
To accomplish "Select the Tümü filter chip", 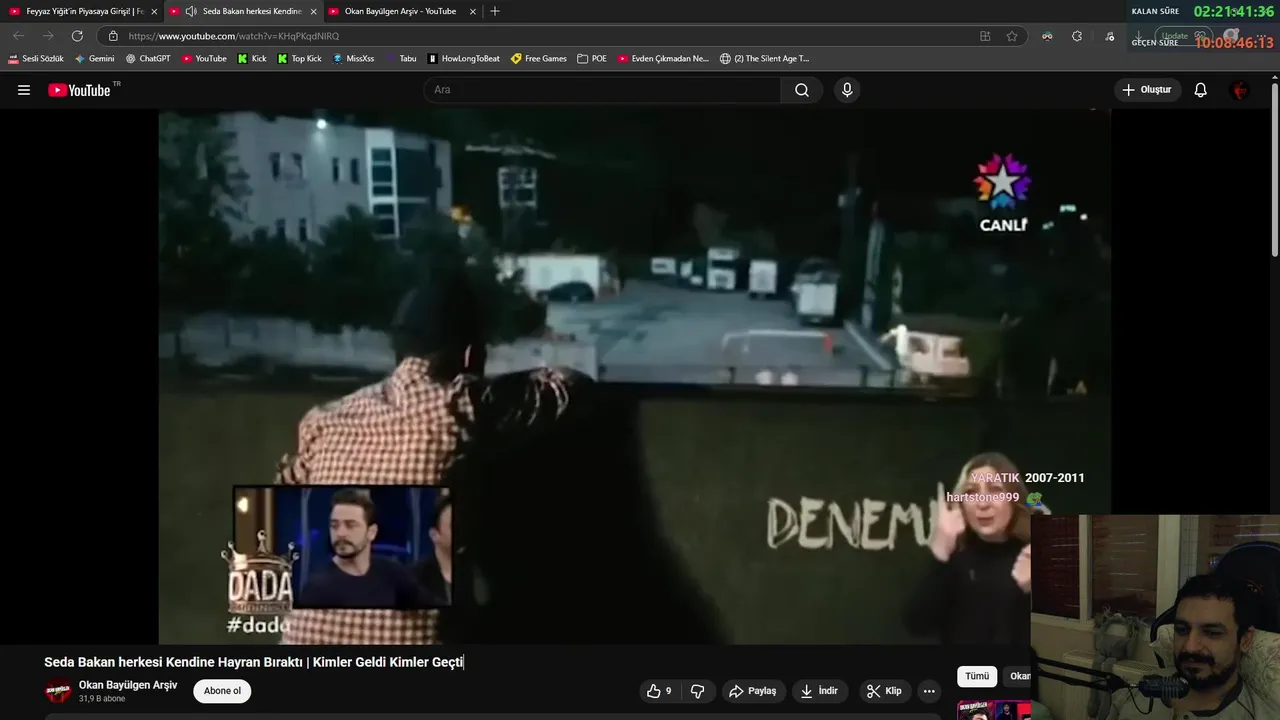I will pyautogui.click(x=977, y=676).
